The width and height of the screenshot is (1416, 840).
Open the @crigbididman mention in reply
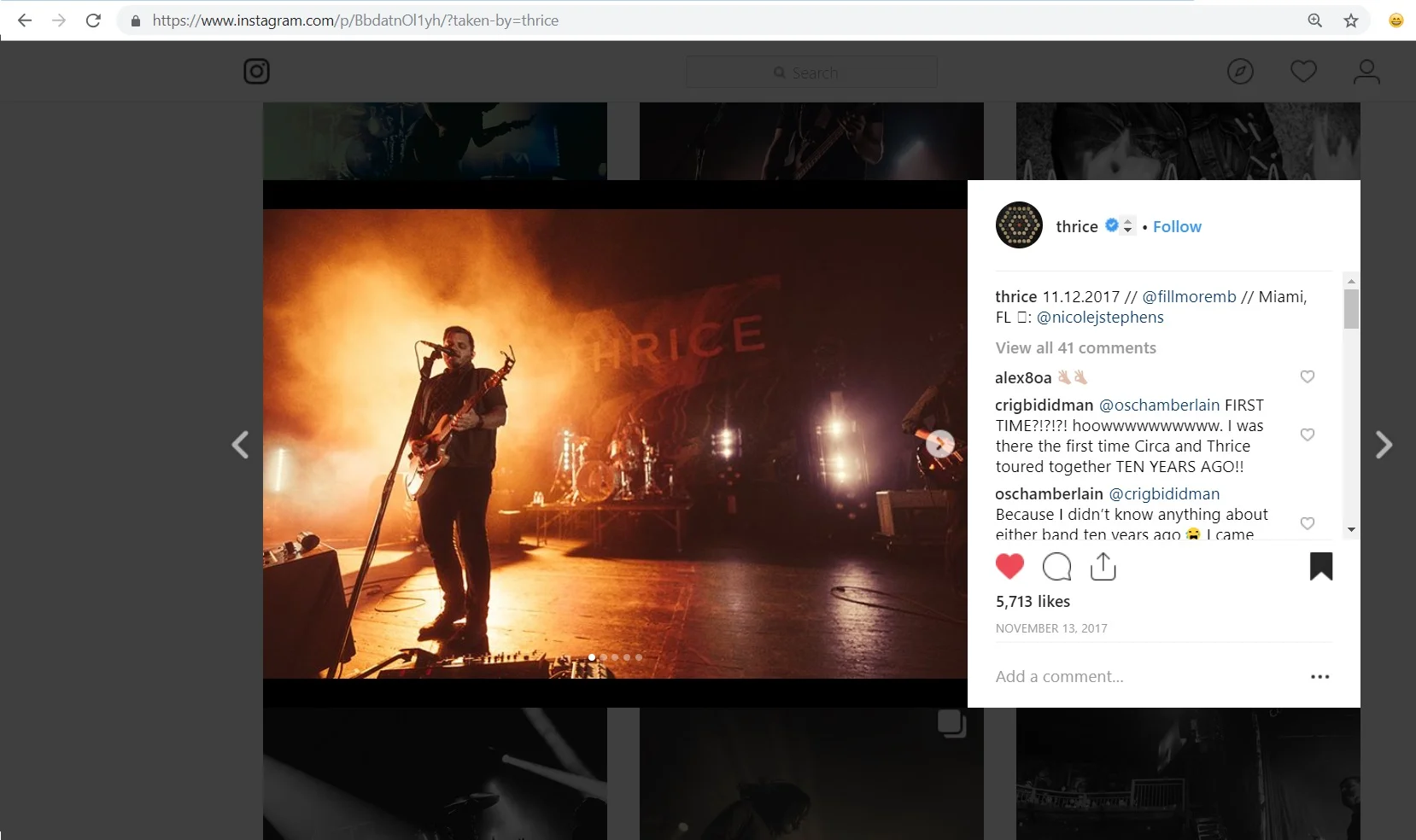(1164, 493)
